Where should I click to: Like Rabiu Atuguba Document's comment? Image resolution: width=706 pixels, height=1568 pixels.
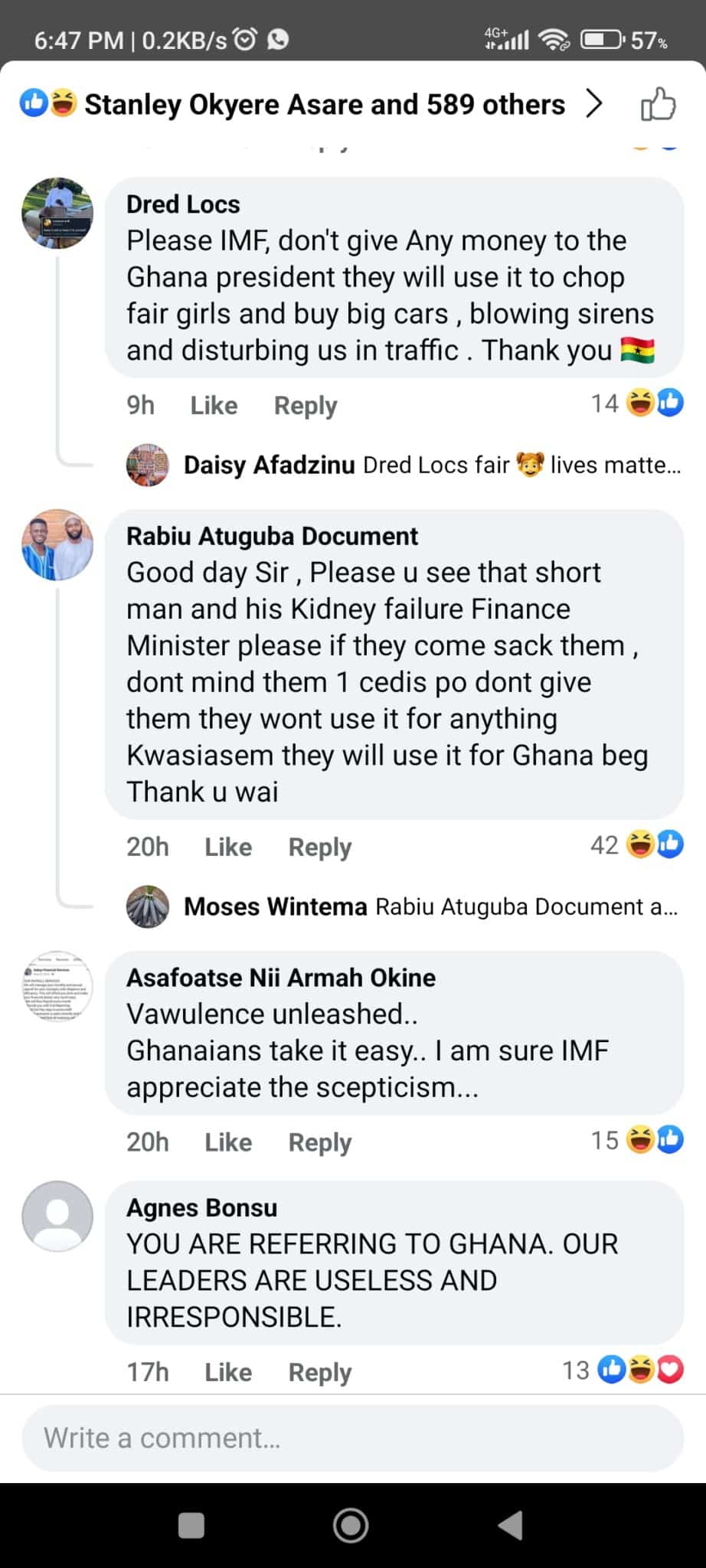click(x=228, y=847)
